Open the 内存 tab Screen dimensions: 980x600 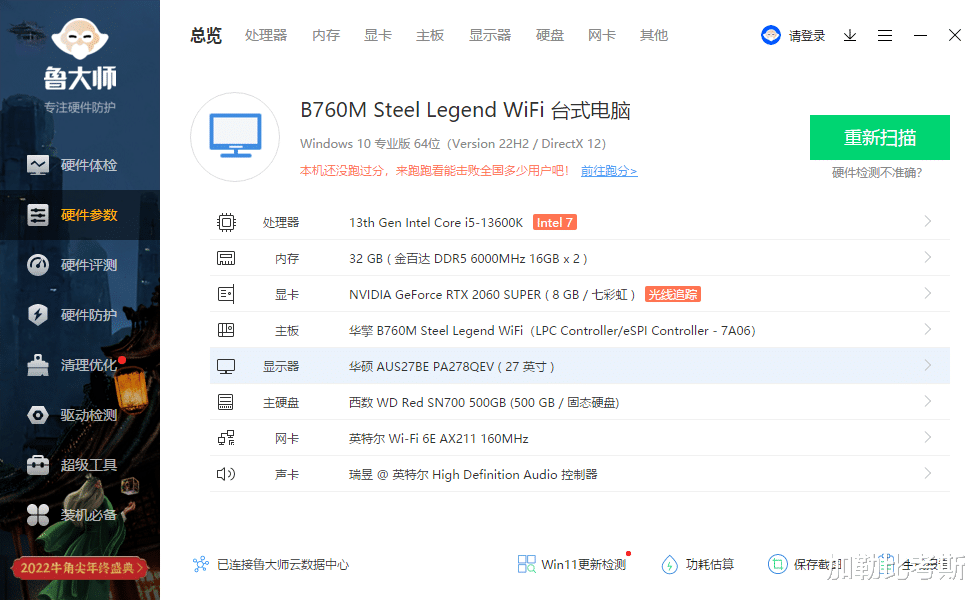point(326,35)
